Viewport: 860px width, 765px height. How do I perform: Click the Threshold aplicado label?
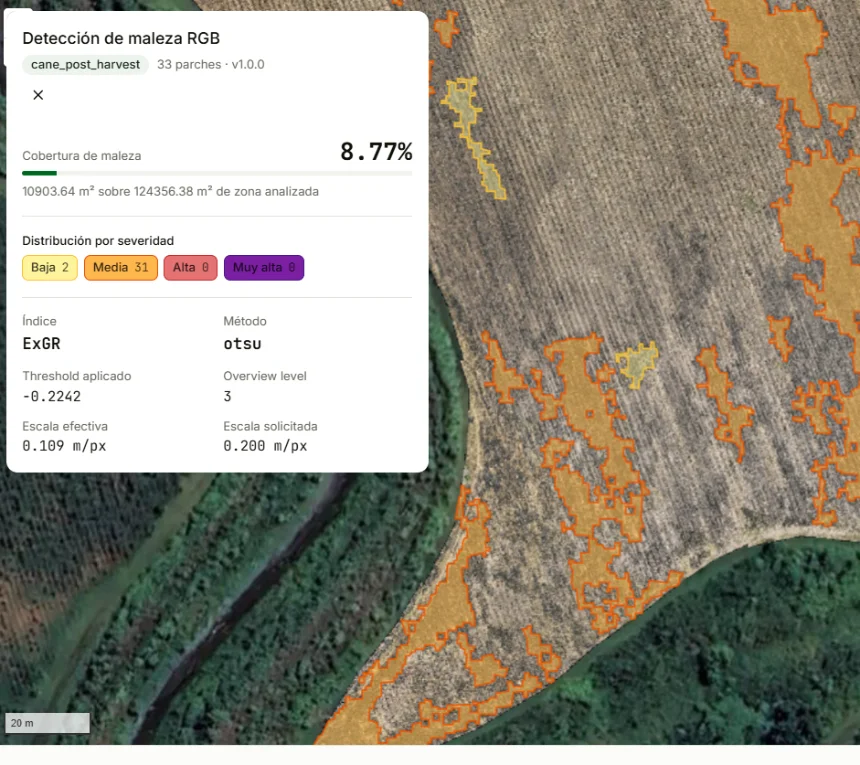[x=77, y=376]
